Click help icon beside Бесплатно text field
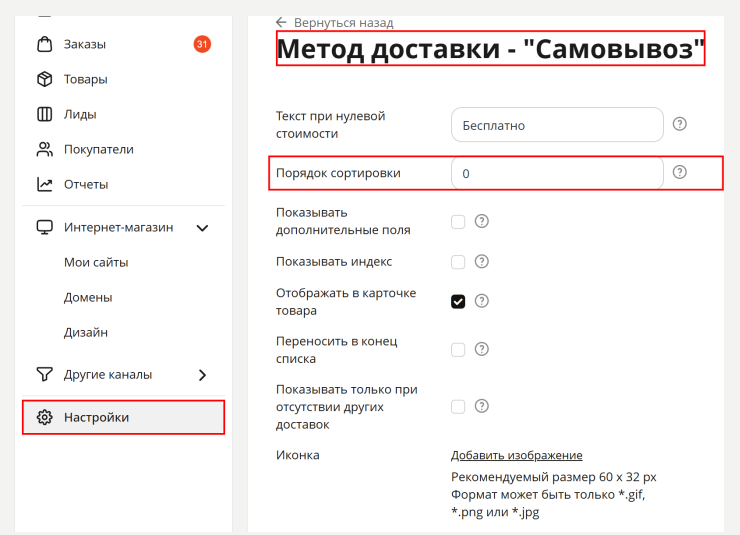This screenshot has width=740, height=535. pyautogui.click(x=680, y=124)
